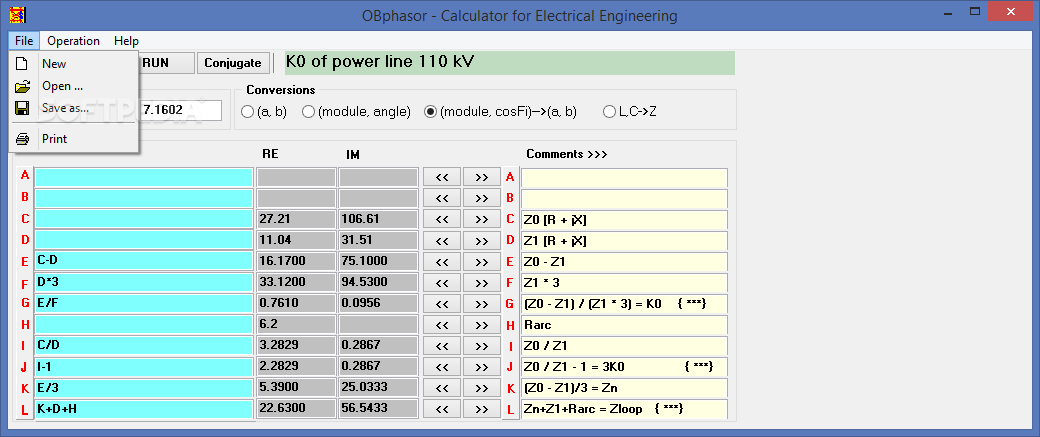
Task: Click the >> button in row D
Action: pos(482,241)
